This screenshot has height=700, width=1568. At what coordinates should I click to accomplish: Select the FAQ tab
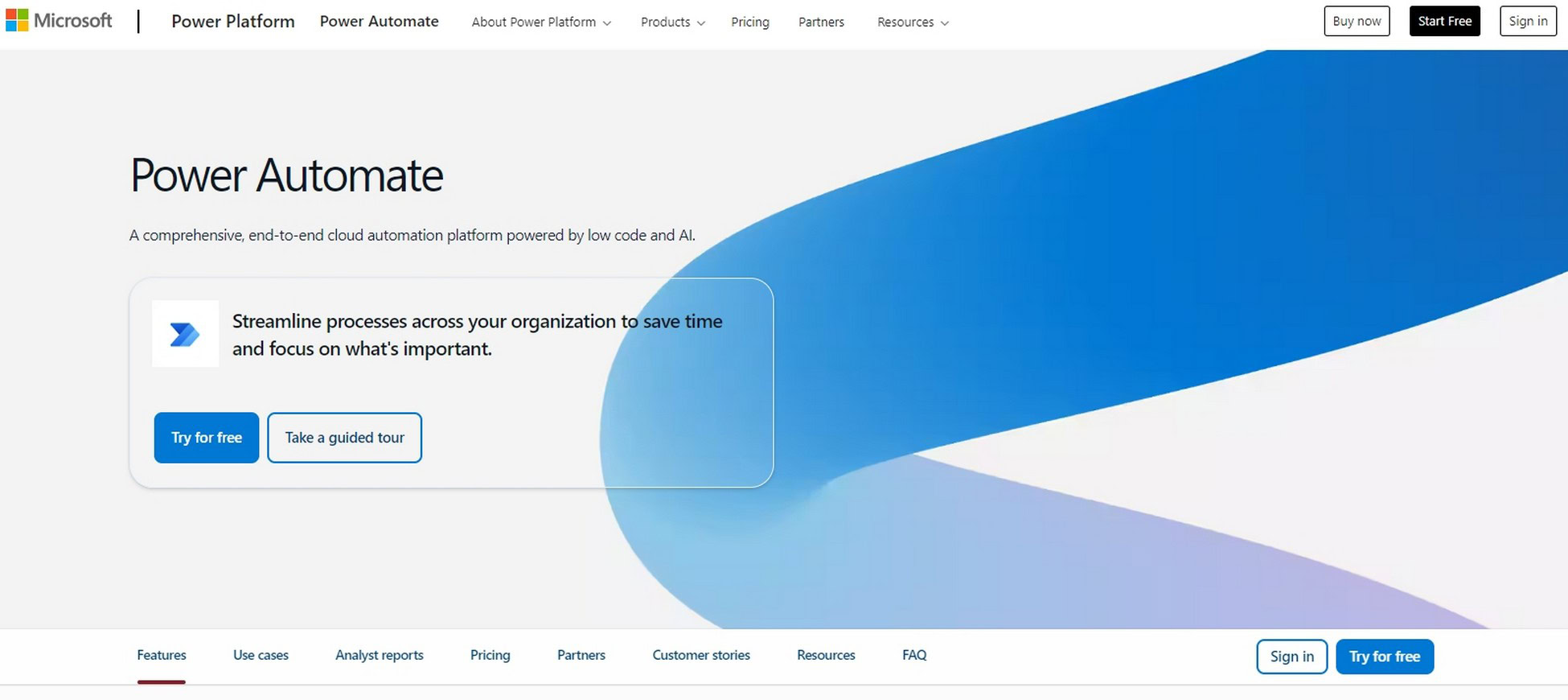point(914,655)
